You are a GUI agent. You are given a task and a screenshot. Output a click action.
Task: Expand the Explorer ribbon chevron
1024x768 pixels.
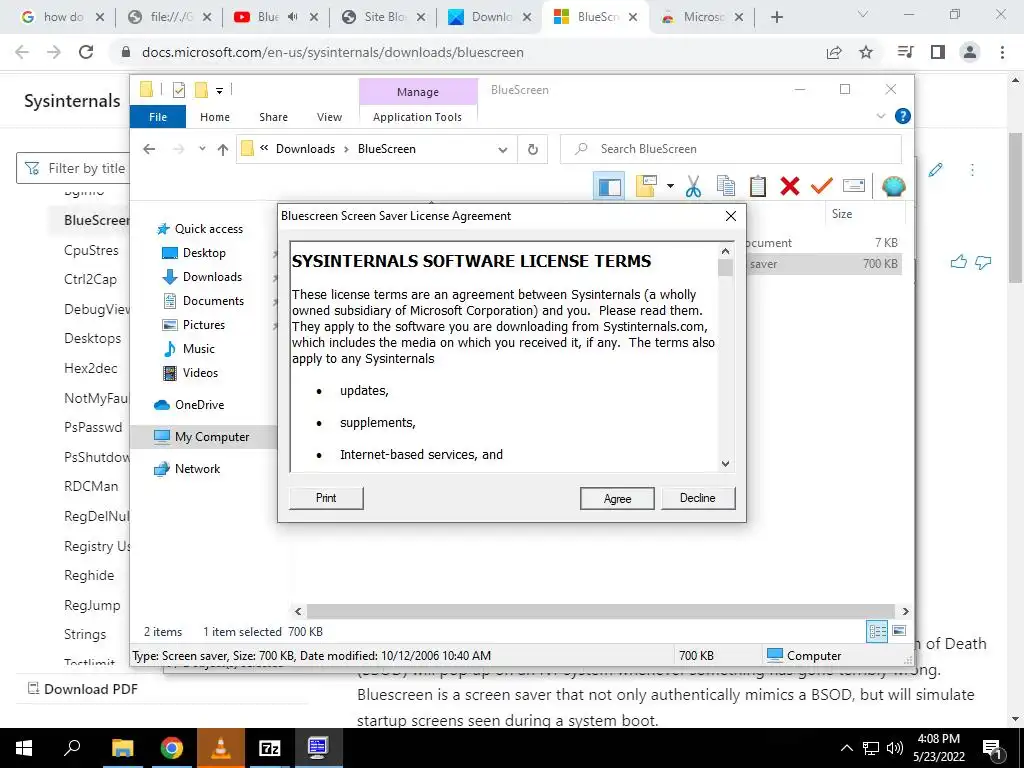[880, 116]
